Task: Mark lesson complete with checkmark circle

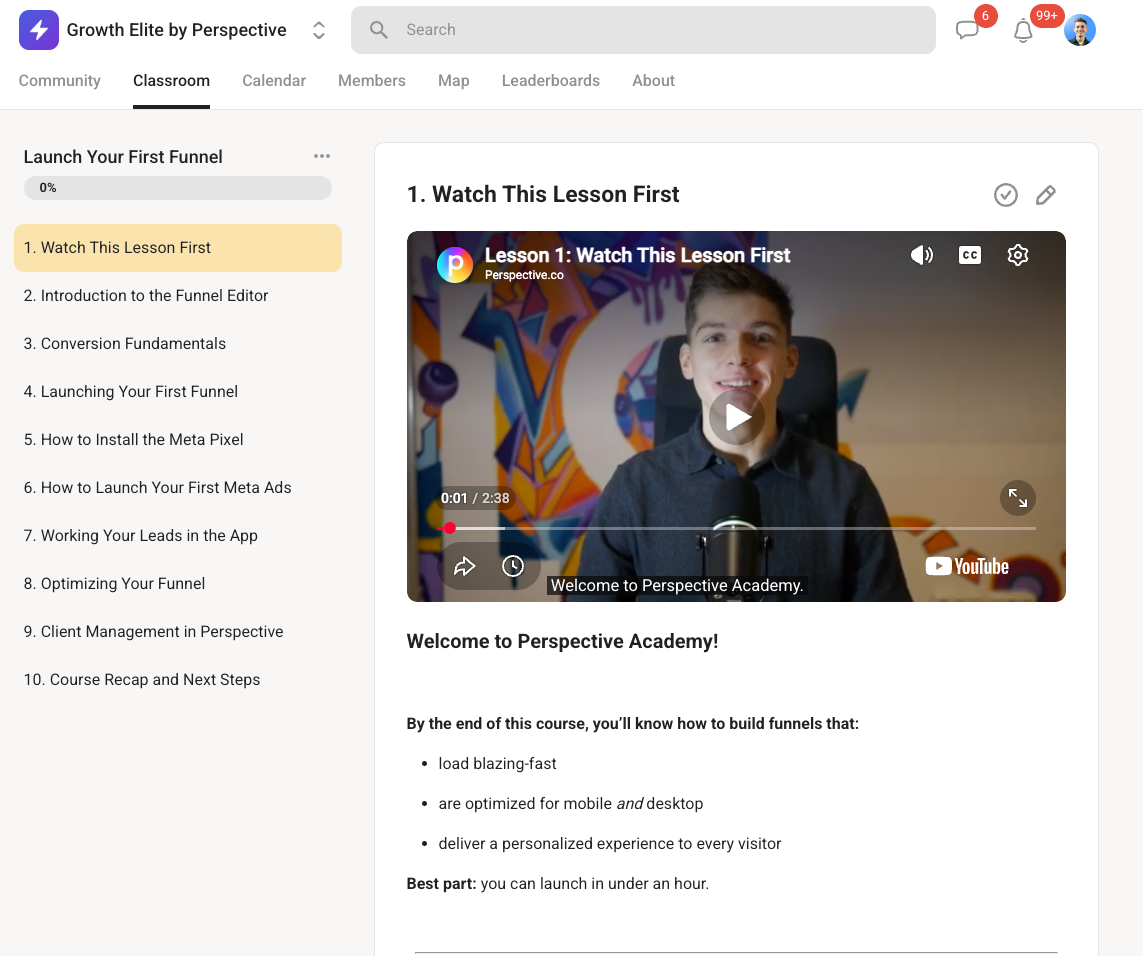Action: [x=1005, y=195]
